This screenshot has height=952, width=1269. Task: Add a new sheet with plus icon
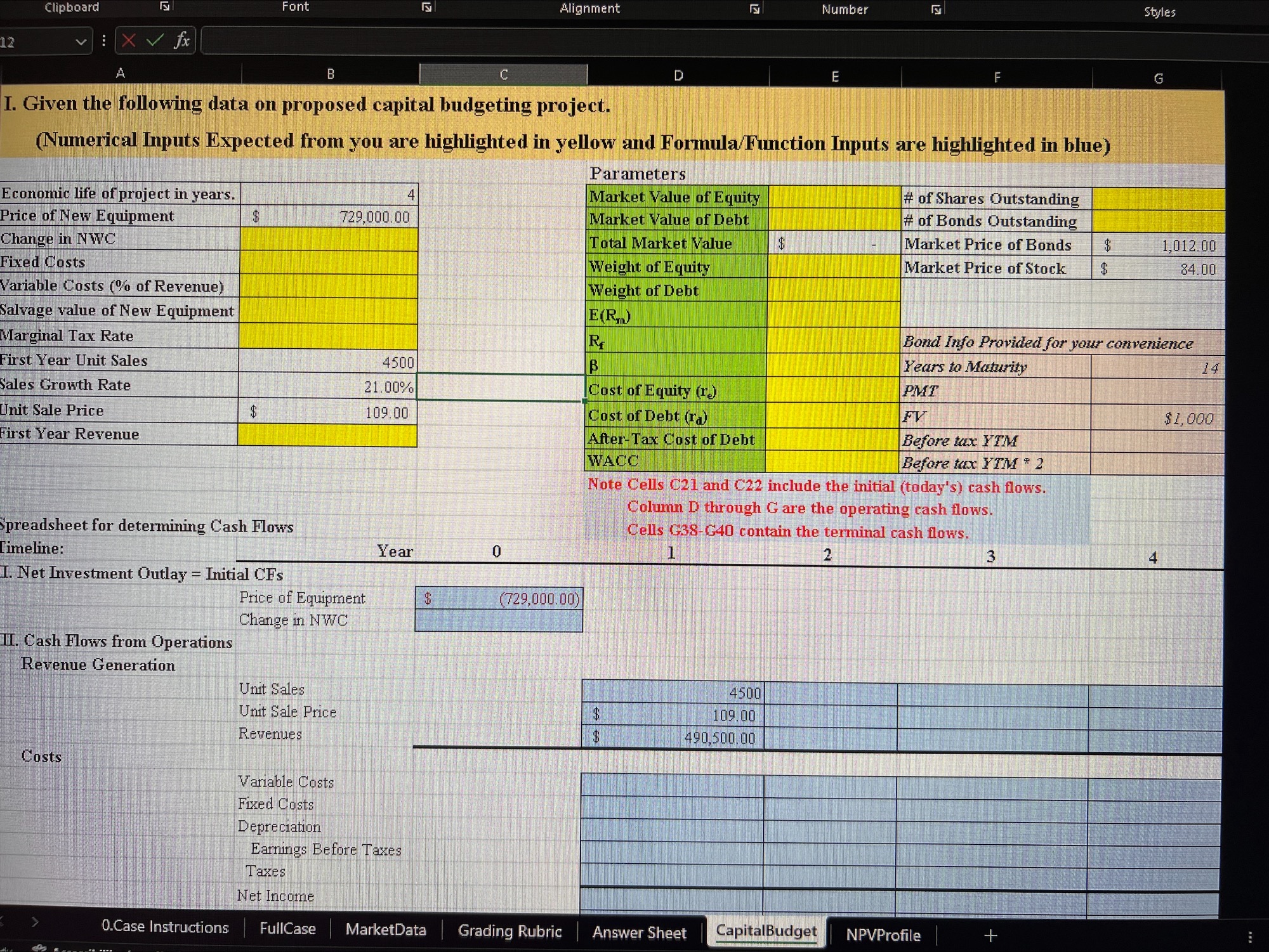click(x=990, y=935)
